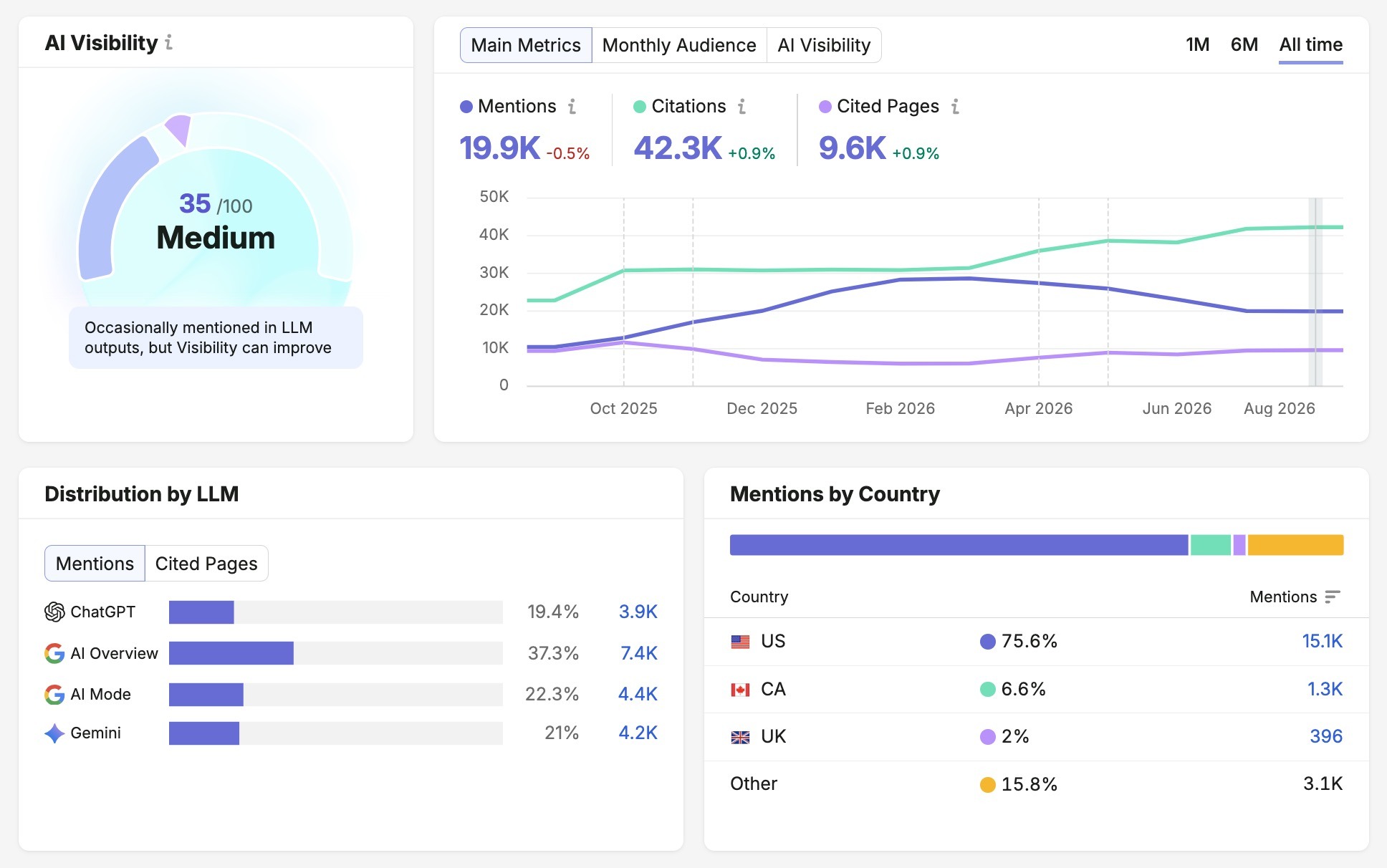1387x868 pixels.
Task: Select the 6M time range
Action: 1244,44
